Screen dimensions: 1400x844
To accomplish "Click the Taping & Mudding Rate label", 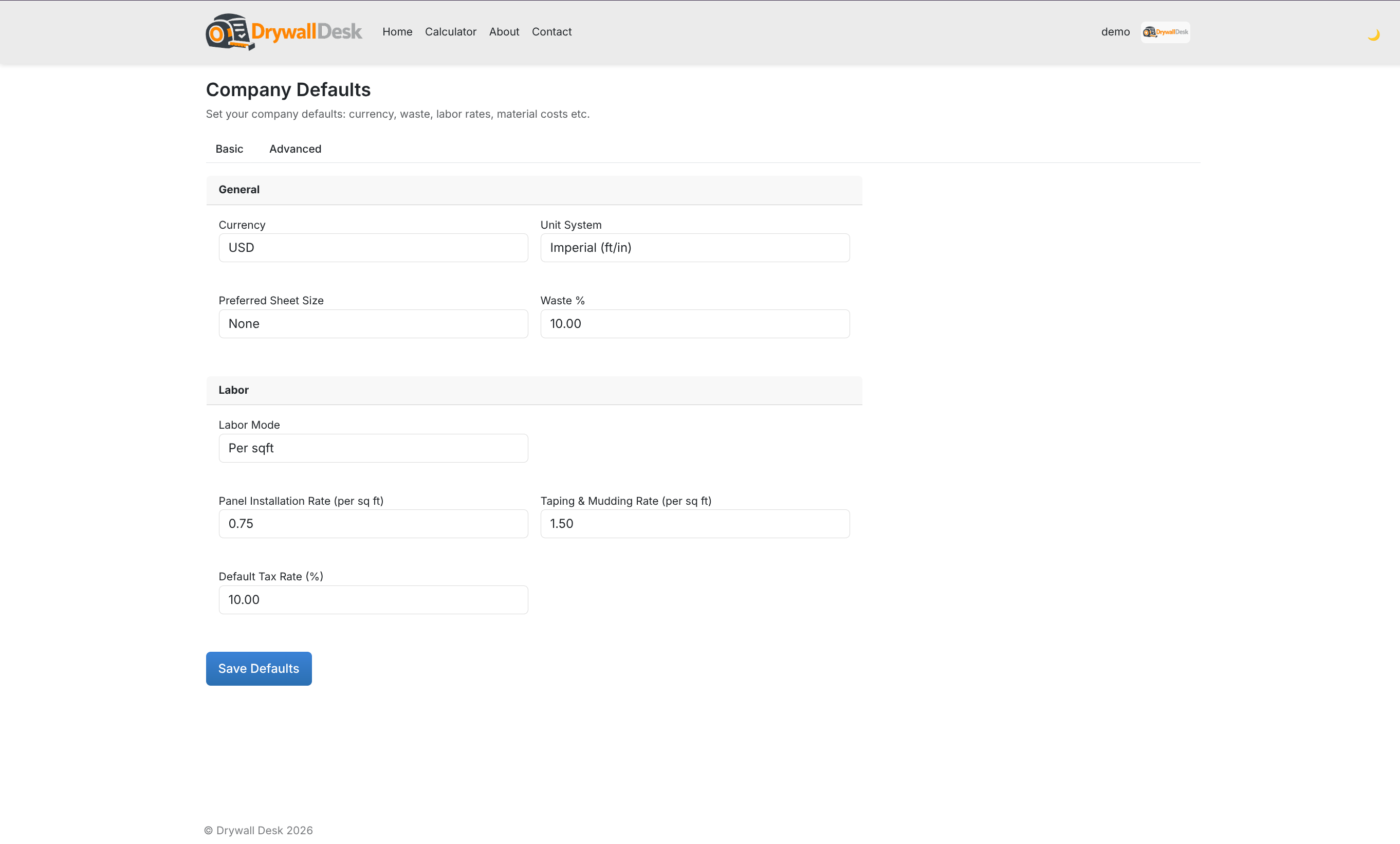I will [625, 501].
